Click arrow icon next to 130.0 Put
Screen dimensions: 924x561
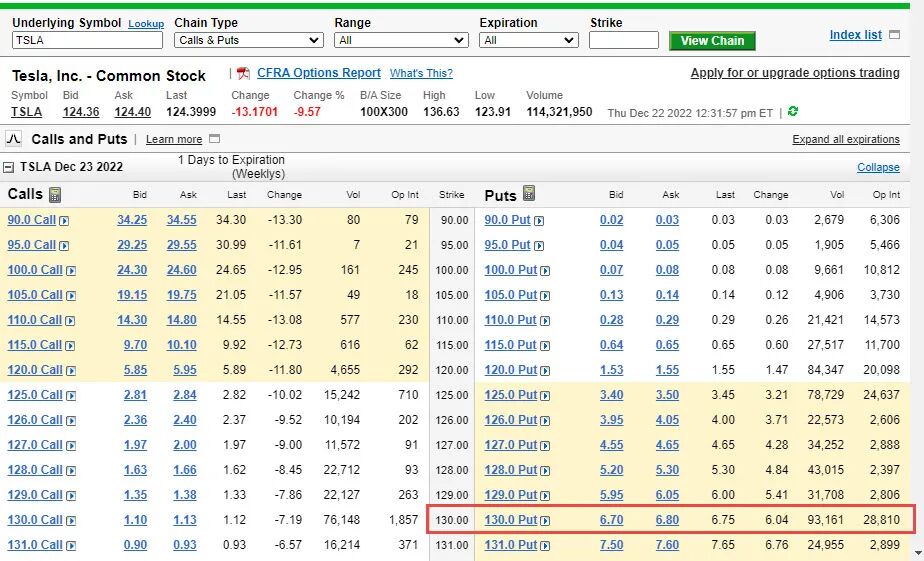(x=545, y=521)
